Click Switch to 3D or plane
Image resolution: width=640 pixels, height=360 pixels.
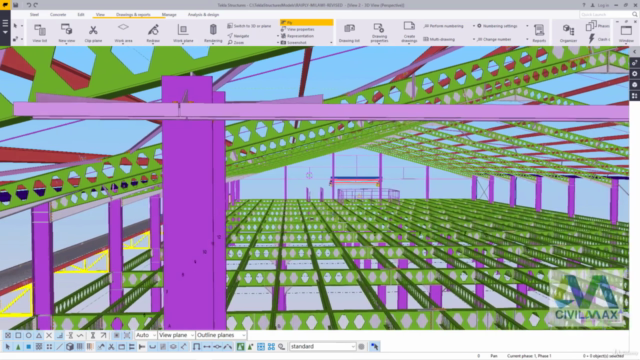coord(249,26)
